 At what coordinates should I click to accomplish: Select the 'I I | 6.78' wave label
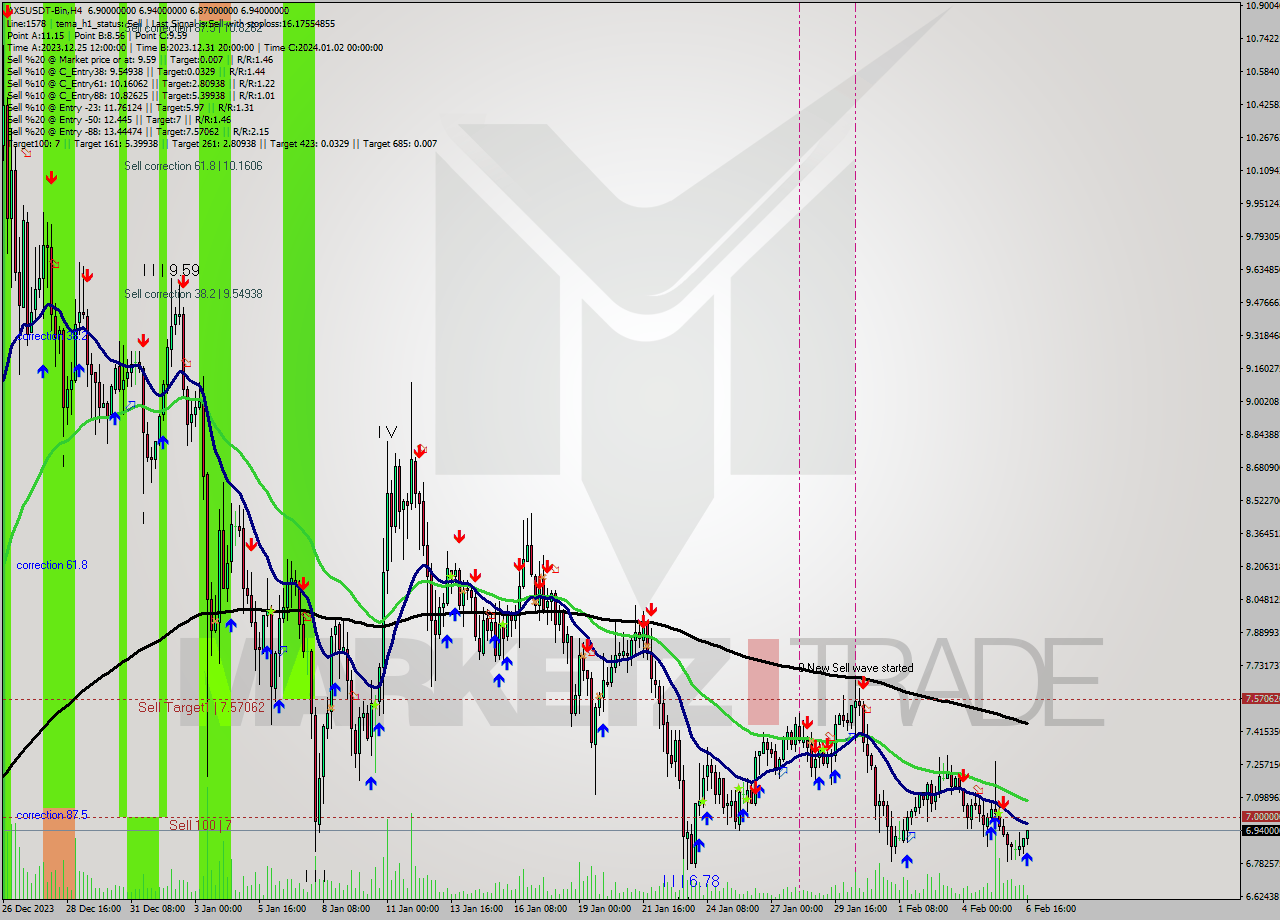pyautogui.click(x=690, y=882)
